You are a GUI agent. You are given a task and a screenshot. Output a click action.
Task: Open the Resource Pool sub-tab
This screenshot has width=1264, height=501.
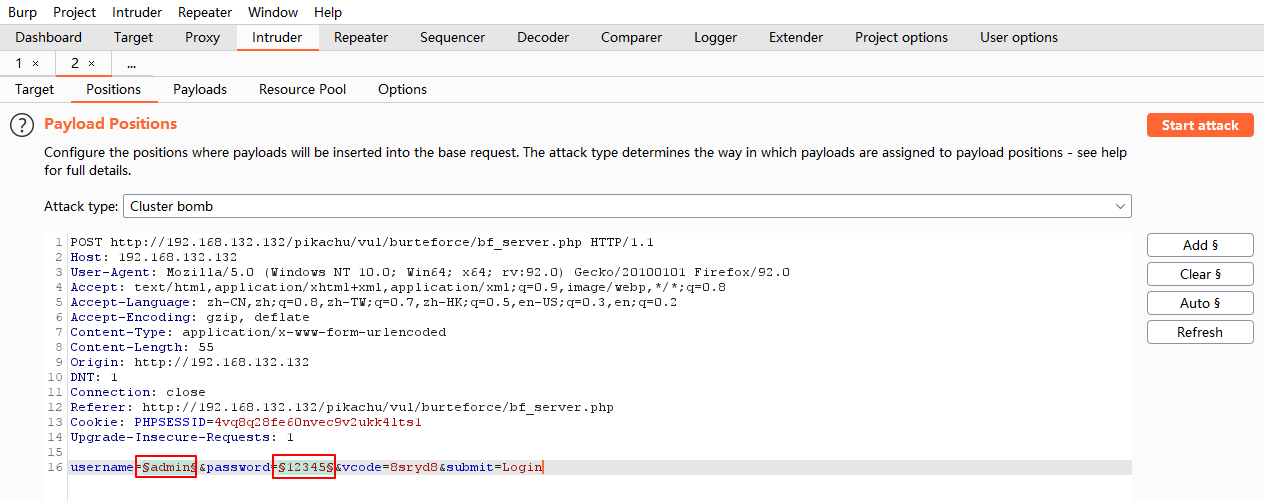click(302, 89)
